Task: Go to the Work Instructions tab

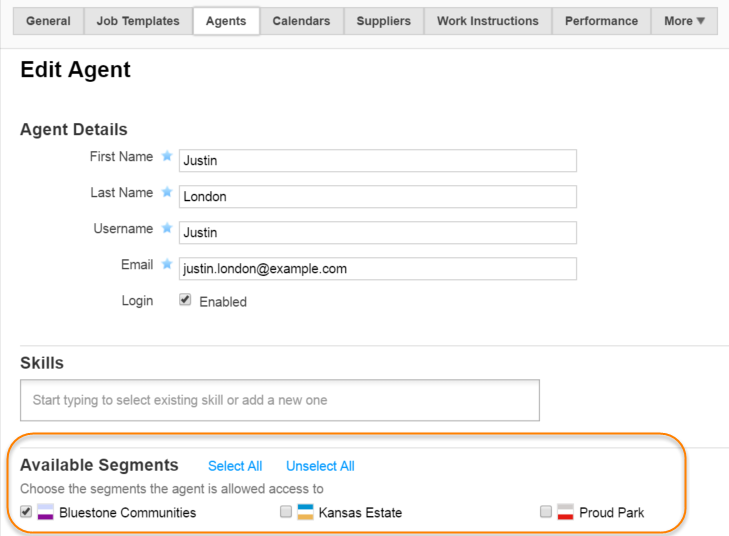Action: pos(487,21)
